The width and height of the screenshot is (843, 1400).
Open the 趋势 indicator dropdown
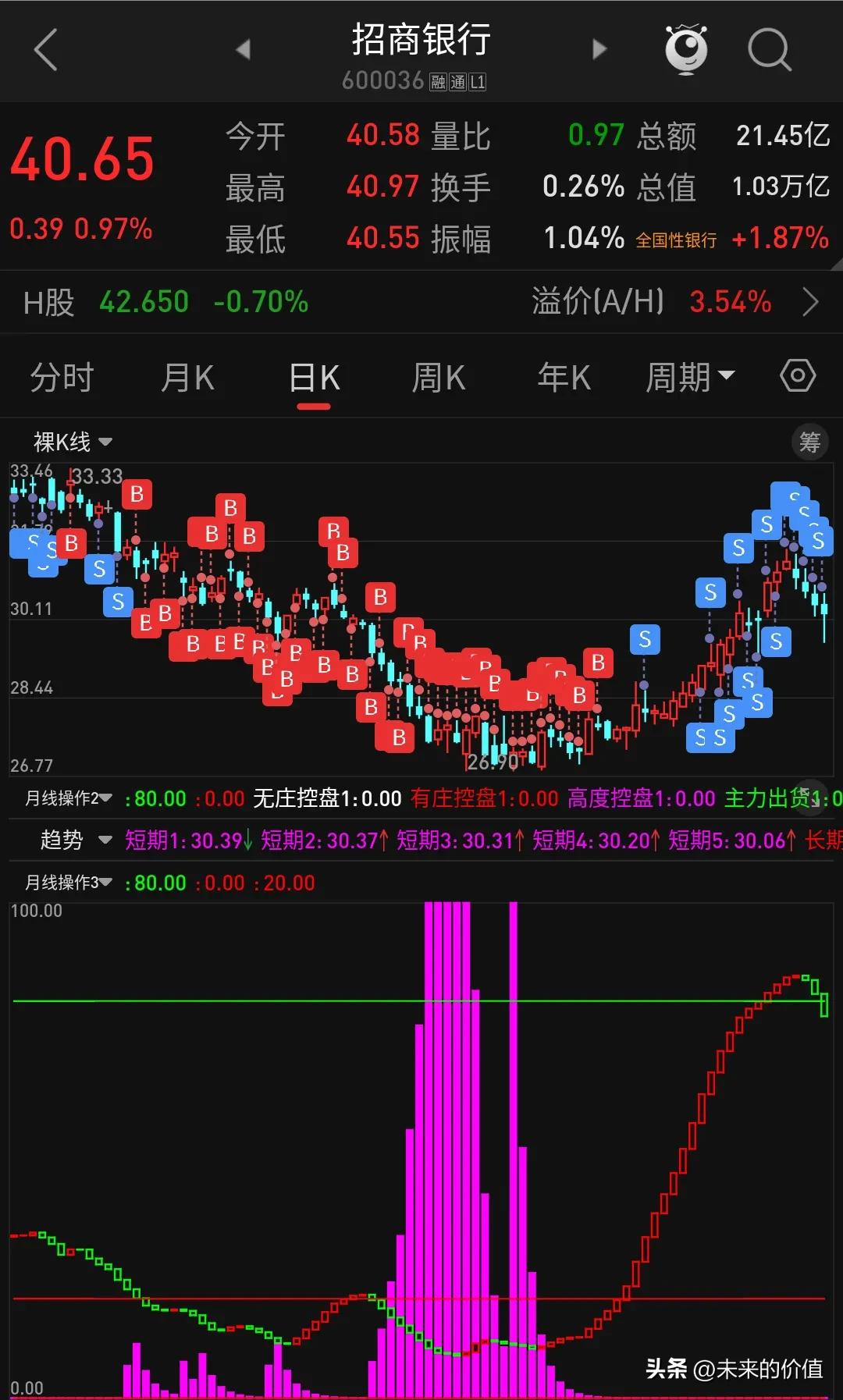pyautogui.click(x=76, y=840)
